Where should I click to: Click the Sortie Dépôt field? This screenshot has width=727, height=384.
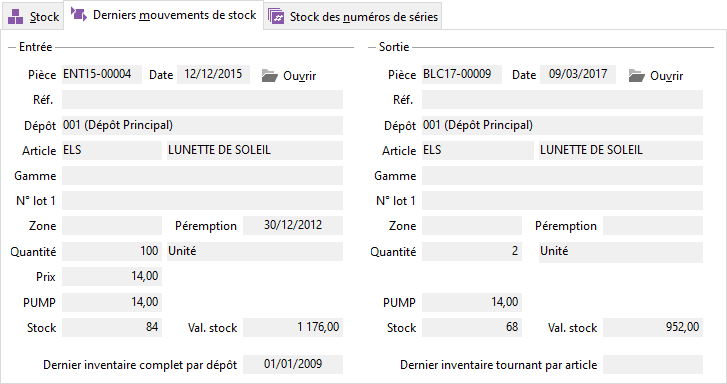pyautogui.click(x=562, y=125)
